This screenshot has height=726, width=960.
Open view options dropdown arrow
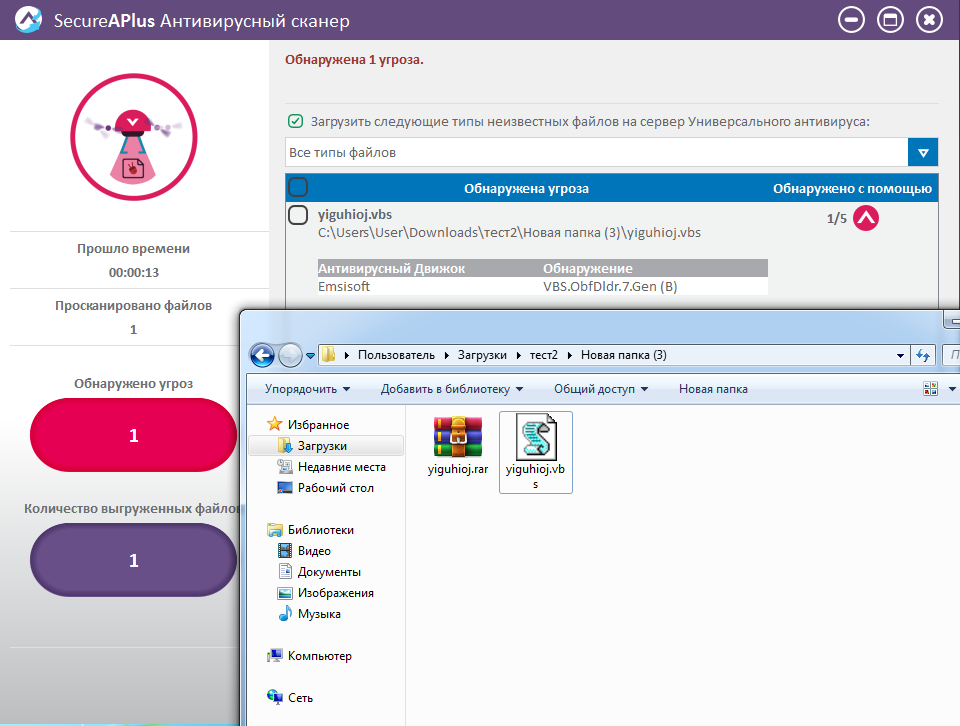tap(952, 389)
